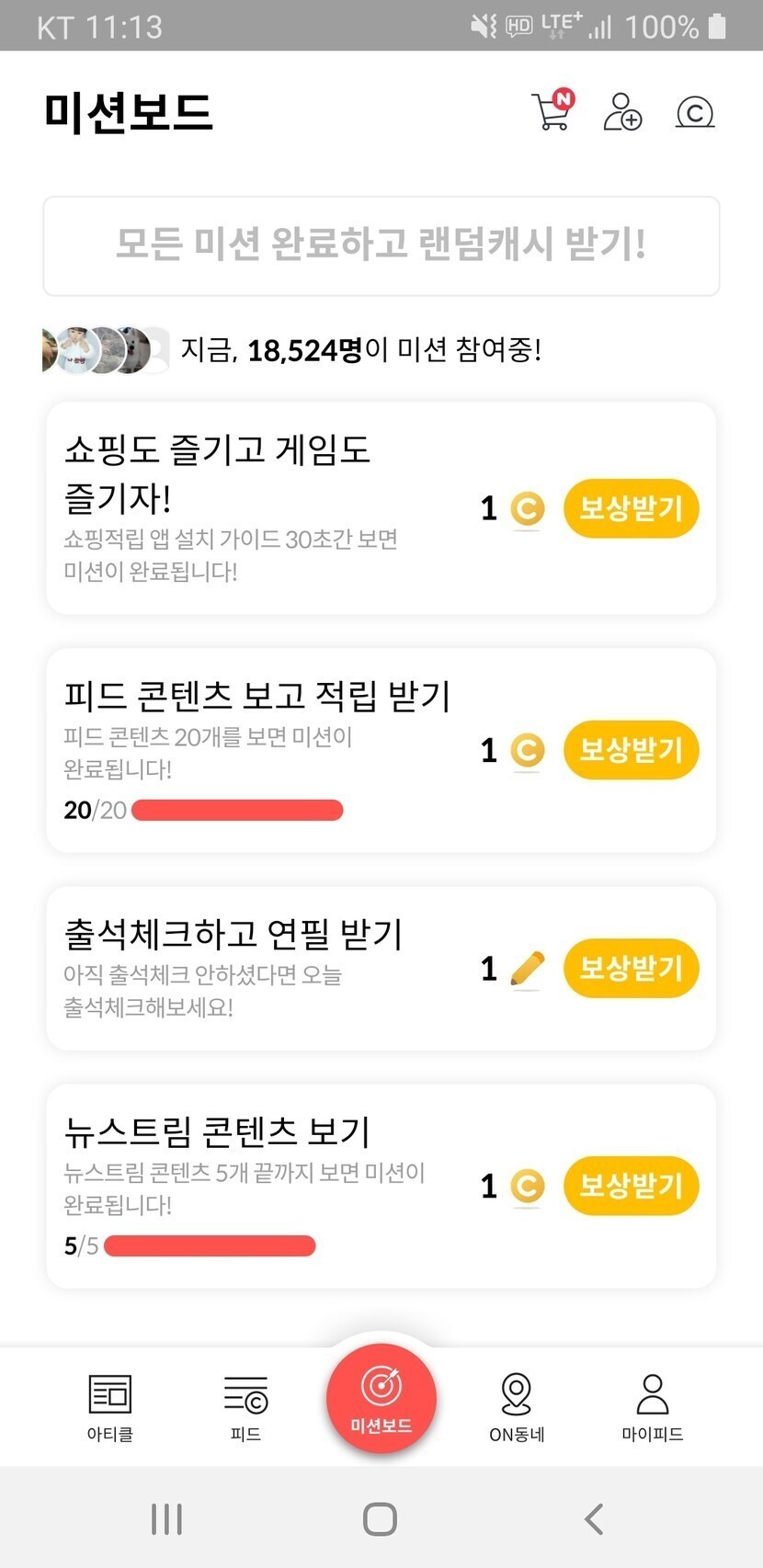763x1568 pixels.
Task: Claim pencil reward for 출석체크 mission
Action: (631, 968)
